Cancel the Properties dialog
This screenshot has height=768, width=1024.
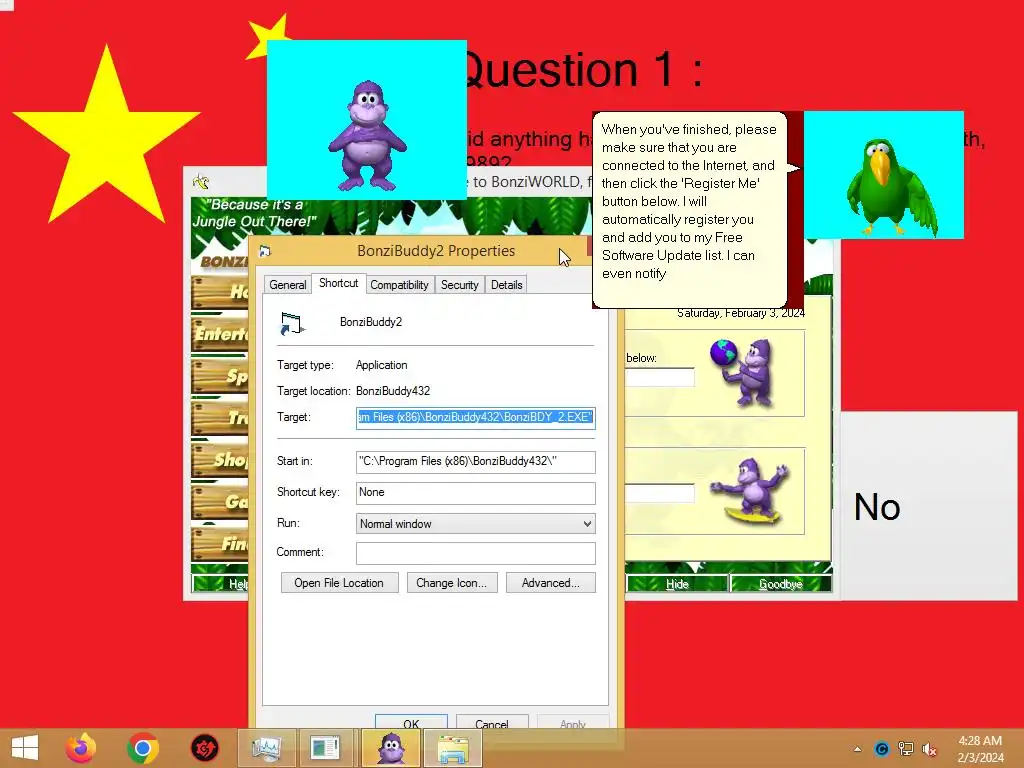pos(491,722)
